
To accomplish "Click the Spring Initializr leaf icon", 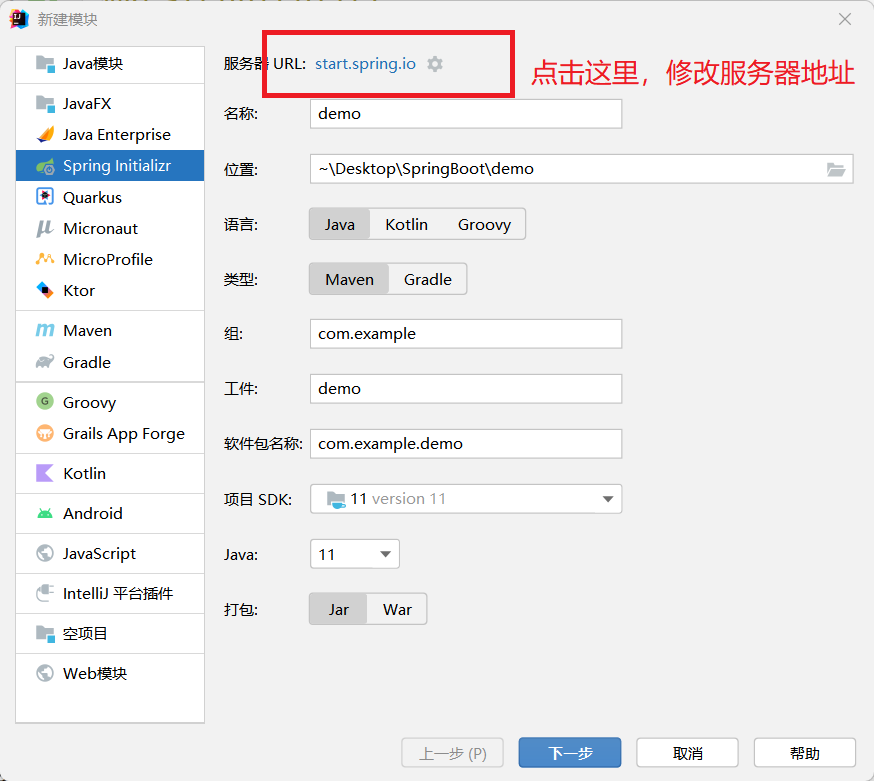I will [x=45, y=166].
